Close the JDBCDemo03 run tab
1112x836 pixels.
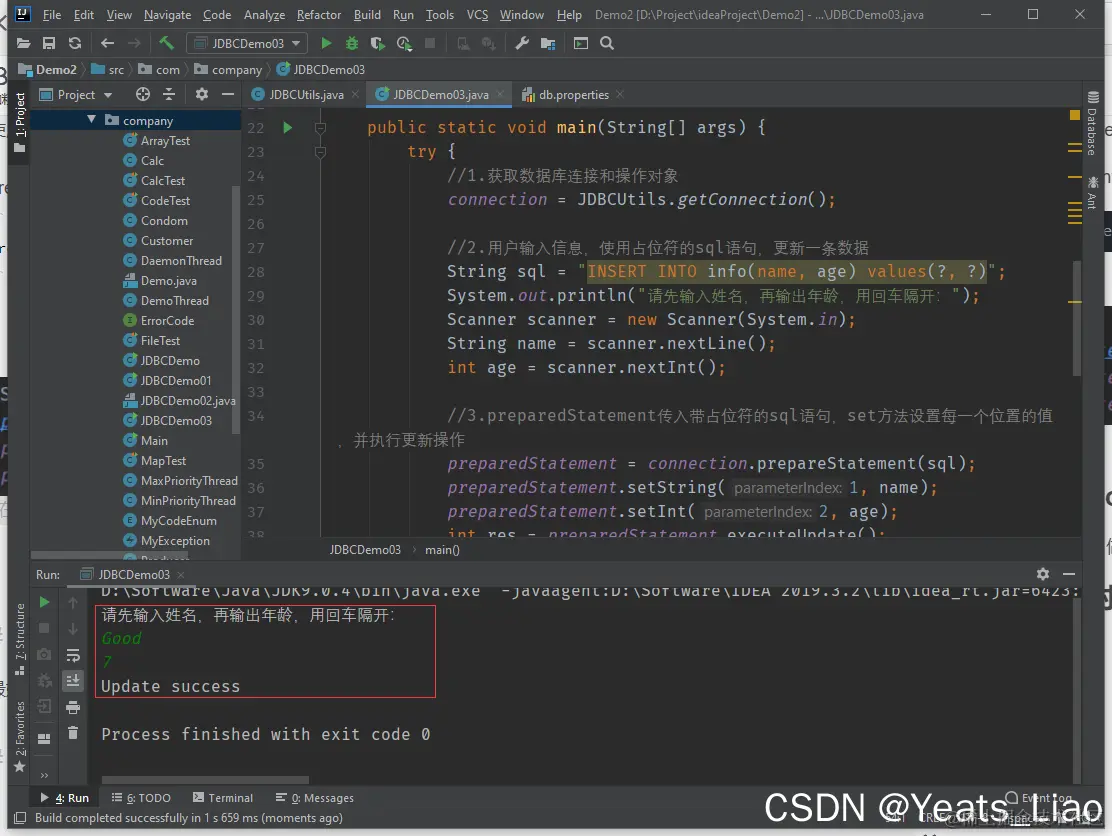[181, 574]
